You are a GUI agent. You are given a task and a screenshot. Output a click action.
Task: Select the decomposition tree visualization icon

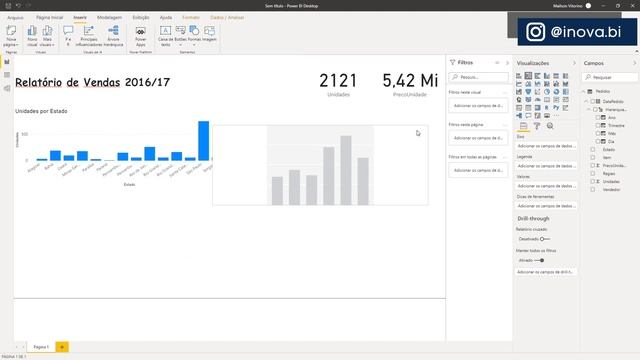[x=519, y=116]
